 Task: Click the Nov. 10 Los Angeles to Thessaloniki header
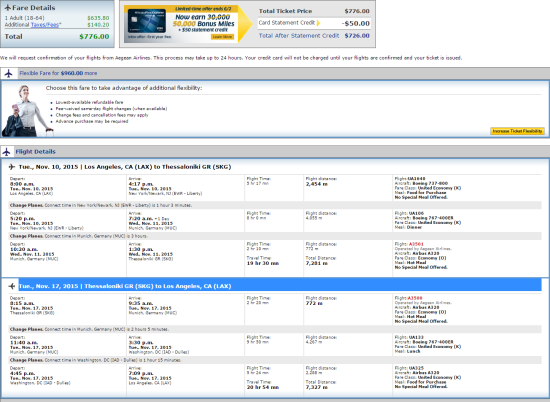[125, 167]
